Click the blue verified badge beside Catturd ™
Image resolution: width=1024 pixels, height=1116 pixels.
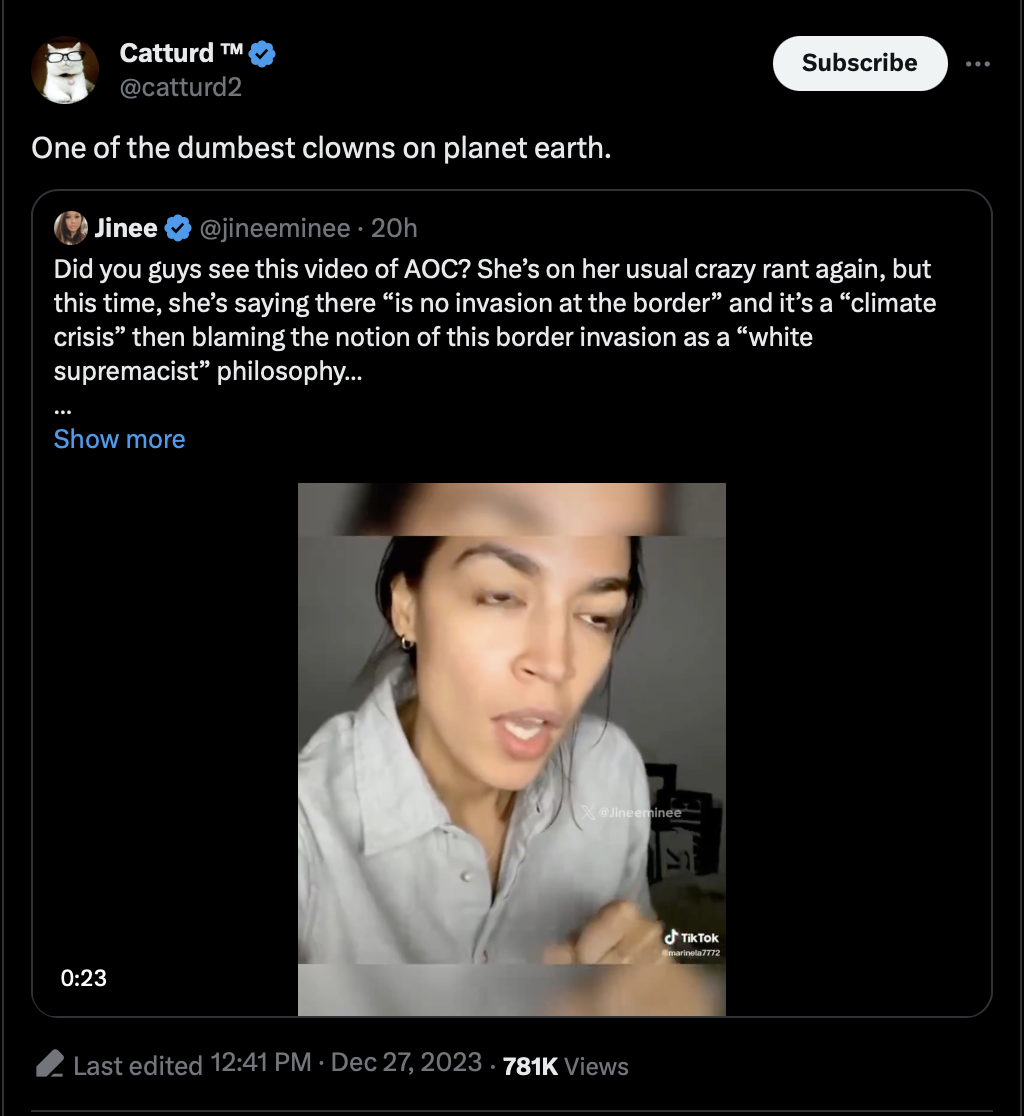pyautogui.click(x=262, y=54)
